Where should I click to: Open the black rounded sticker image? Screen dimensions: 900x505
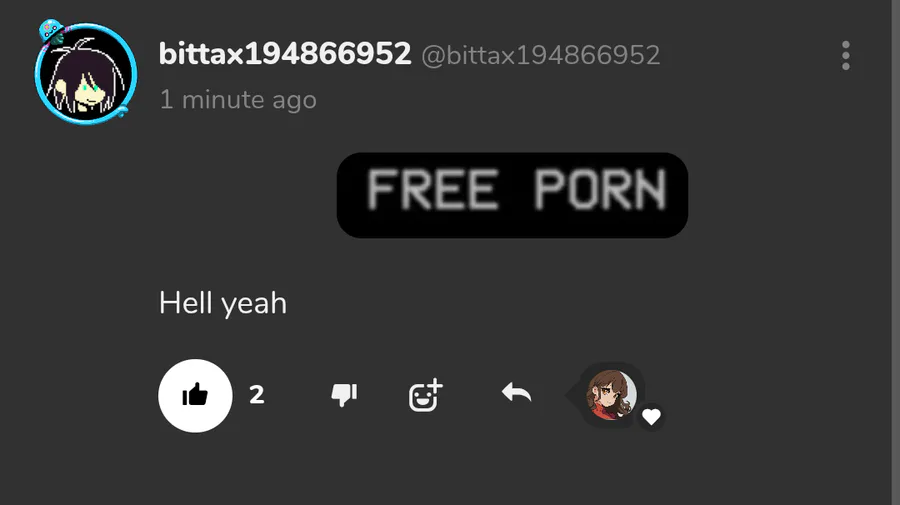512,195
